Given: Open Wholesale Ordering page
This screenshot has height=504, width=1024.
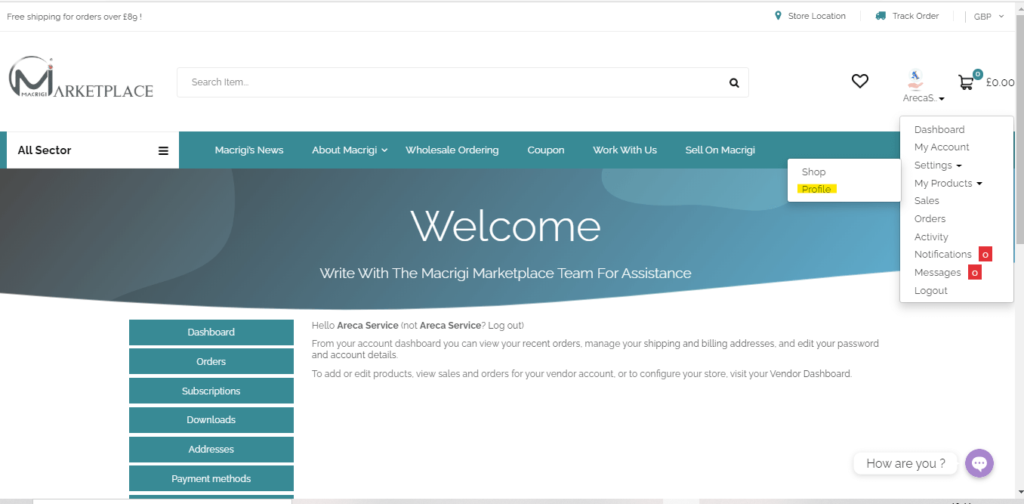Looking at the screenshot, I should [452, 150].
